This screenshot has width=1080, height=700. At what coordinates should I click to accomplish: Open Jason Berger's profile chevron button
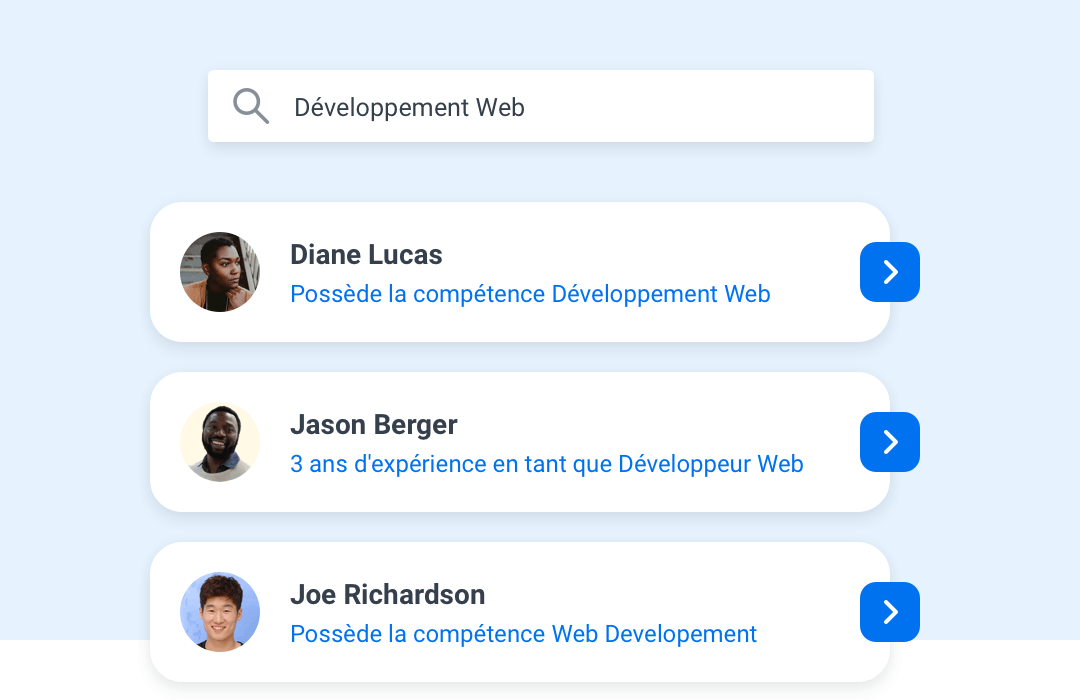coord(889,442)
